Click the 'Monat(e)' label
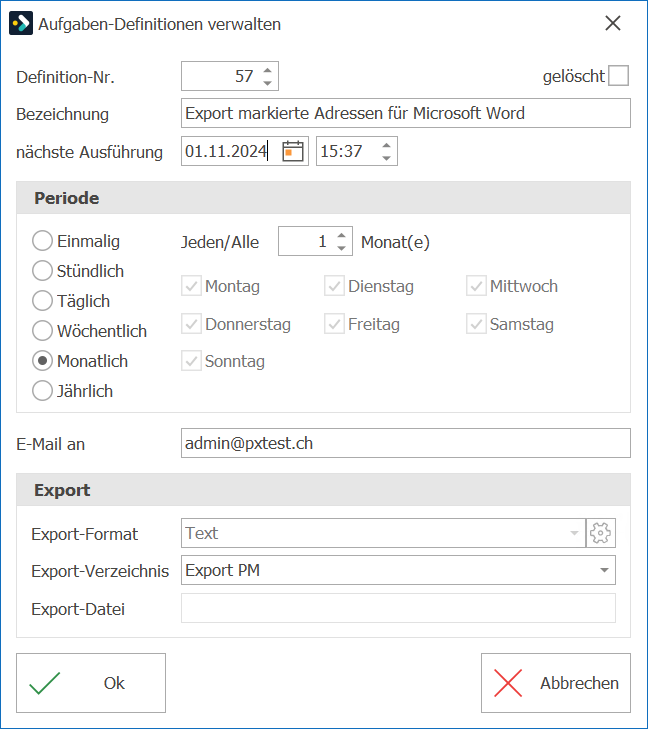 (395, 242)
